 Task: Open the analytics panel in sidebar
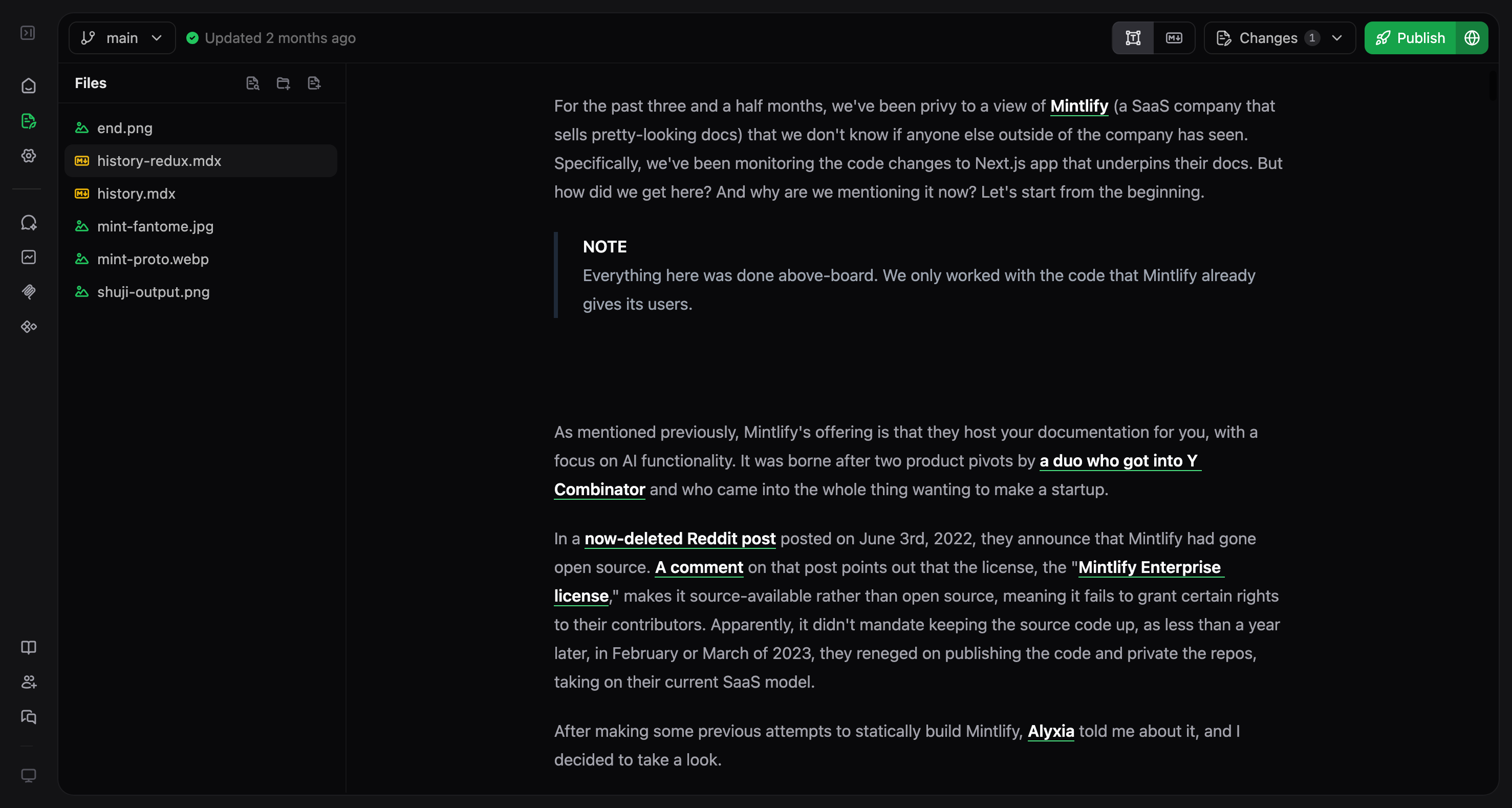[x=28, y=257]
